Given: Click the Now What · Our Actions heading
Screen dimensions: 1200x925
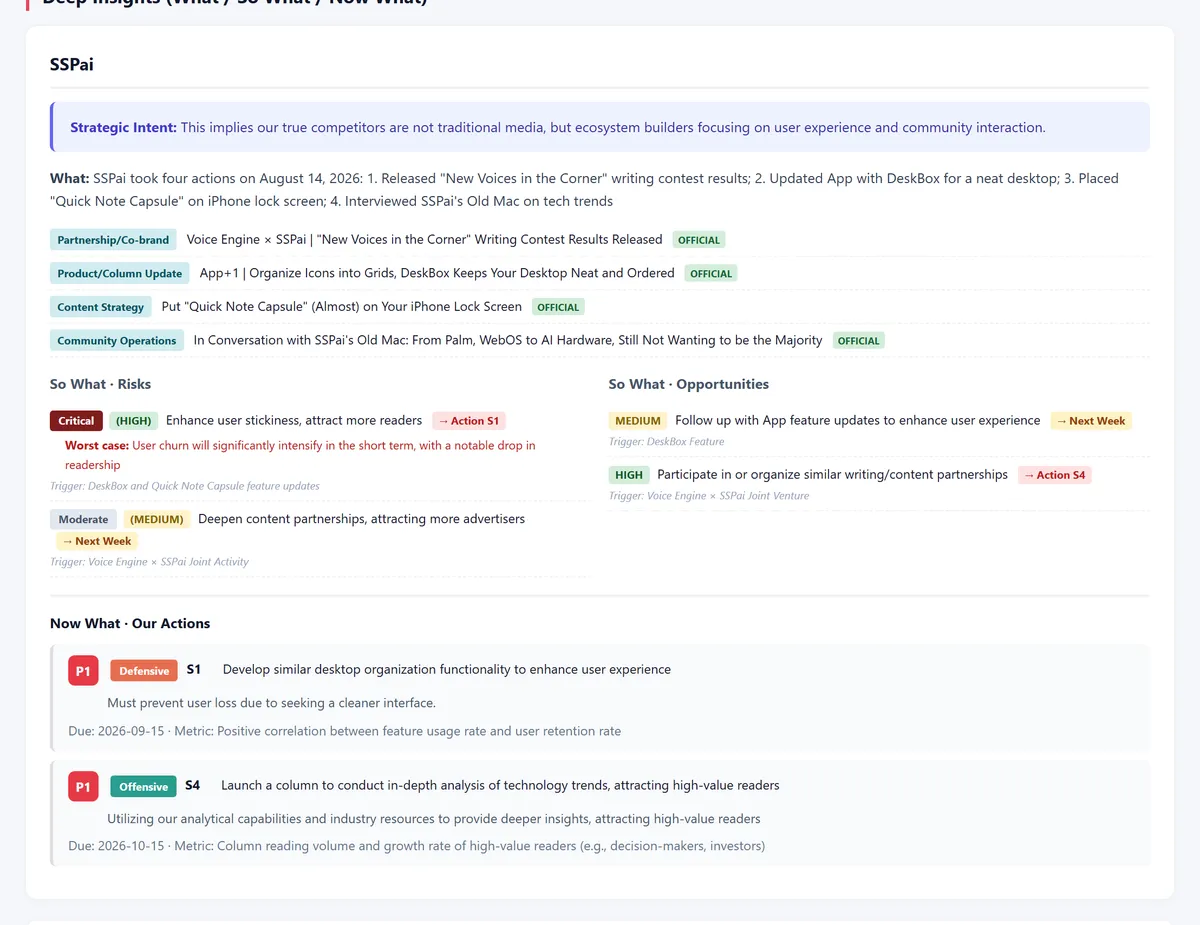Looking at the screenshot, I should (x=130, y=623).
